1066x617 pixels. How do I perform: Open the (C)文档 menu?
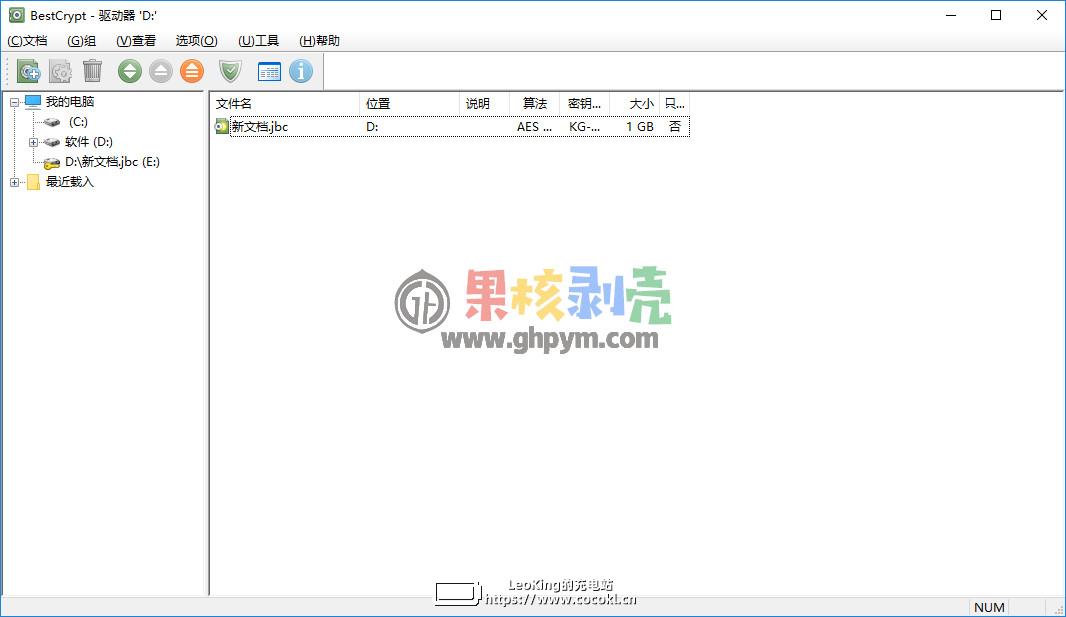coord(27,41)
